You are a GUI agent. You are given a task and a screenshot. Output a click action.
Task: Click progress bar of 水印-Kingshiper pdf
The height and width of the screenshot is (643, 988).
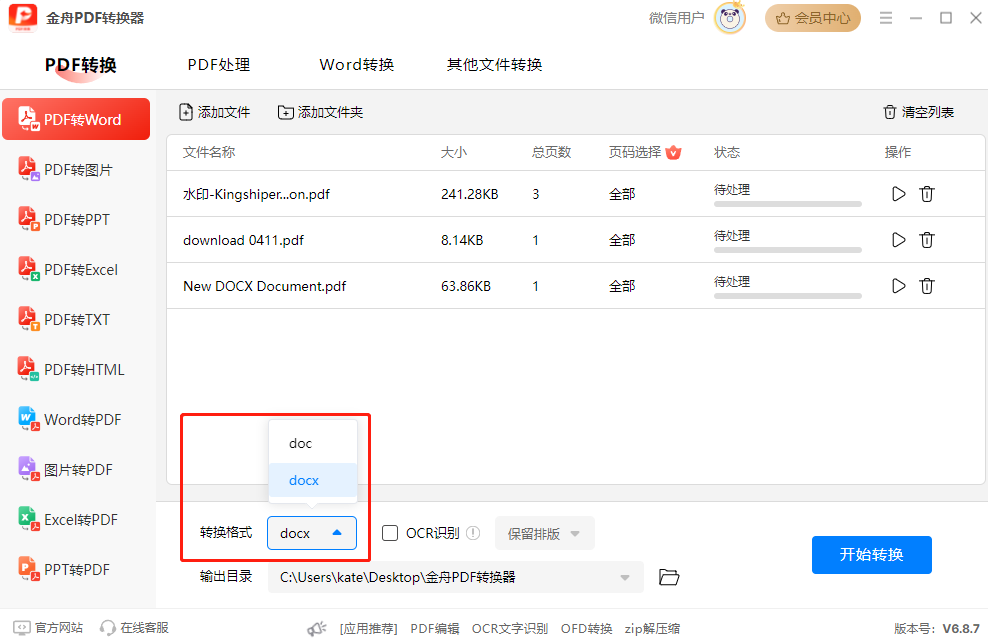point(788,204)
